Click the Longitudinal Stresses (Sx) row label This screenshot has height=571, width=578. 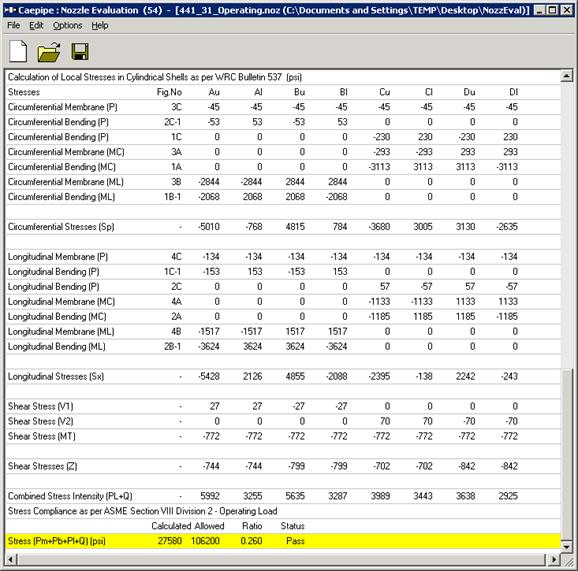(x=56, y=376)
